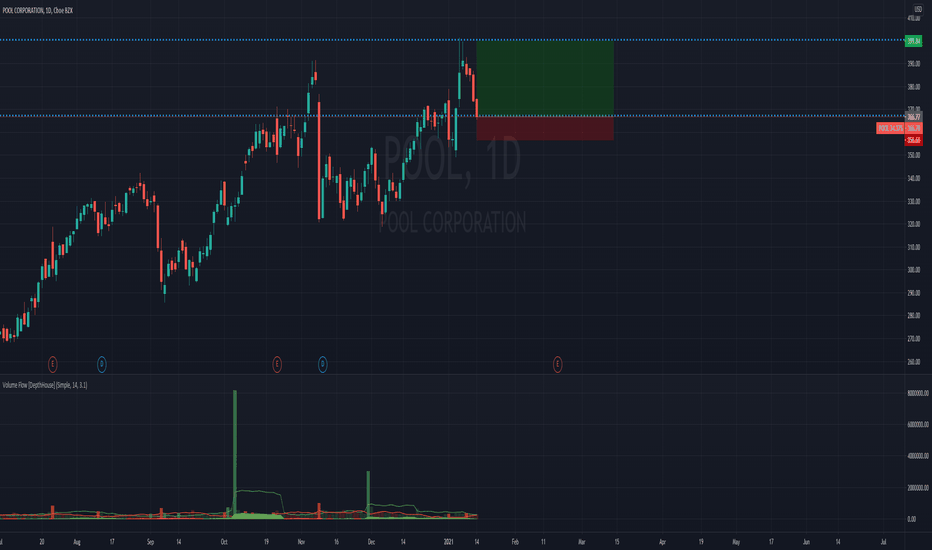Viewport: 932px width, 550px height.
Task: Click the 0.00 label on volume axis
Action: pyautogui.click(x=912, y=519)
